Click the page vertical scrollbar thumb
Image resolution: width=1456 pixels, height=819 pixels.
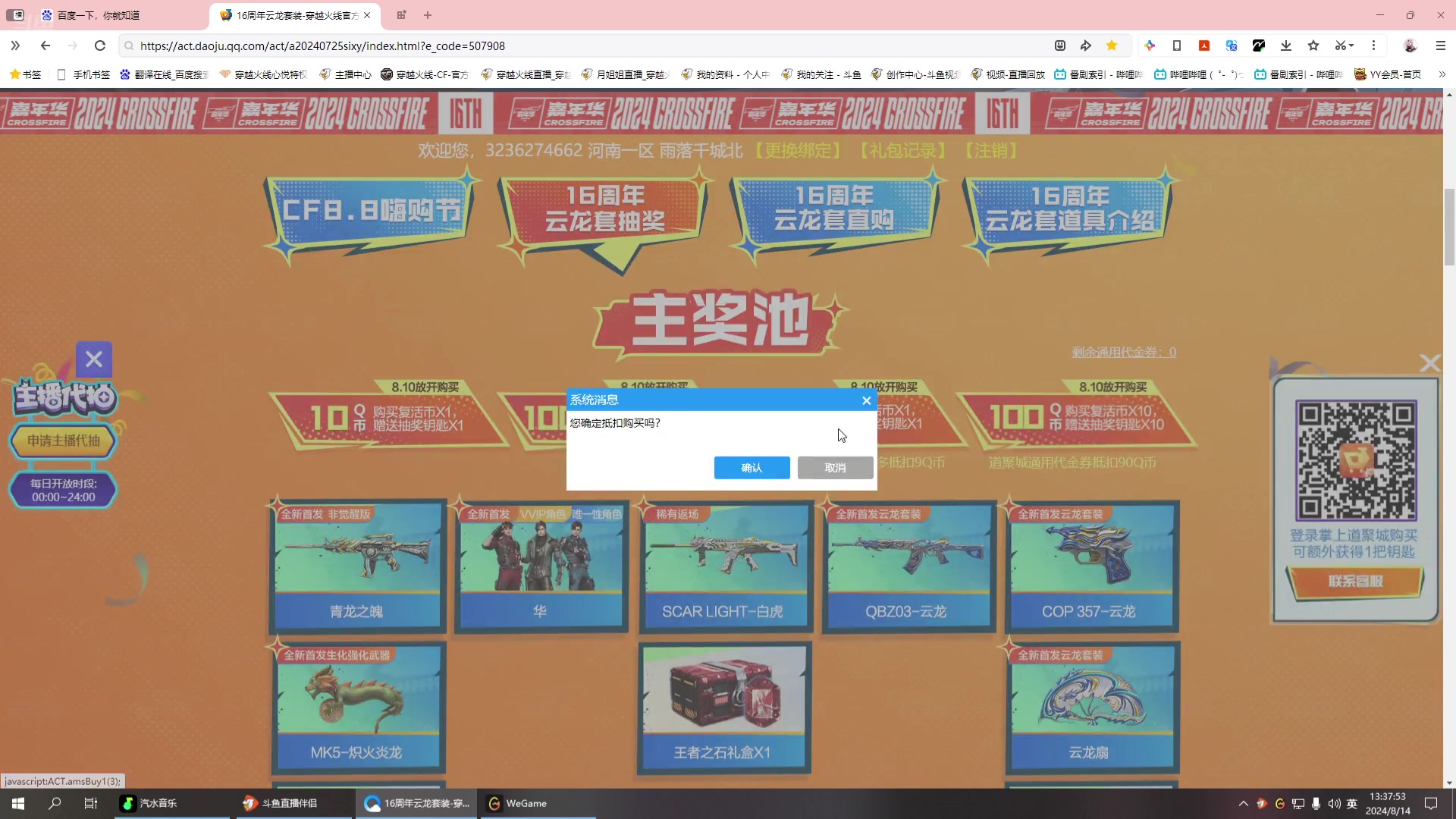[1449, 227]
